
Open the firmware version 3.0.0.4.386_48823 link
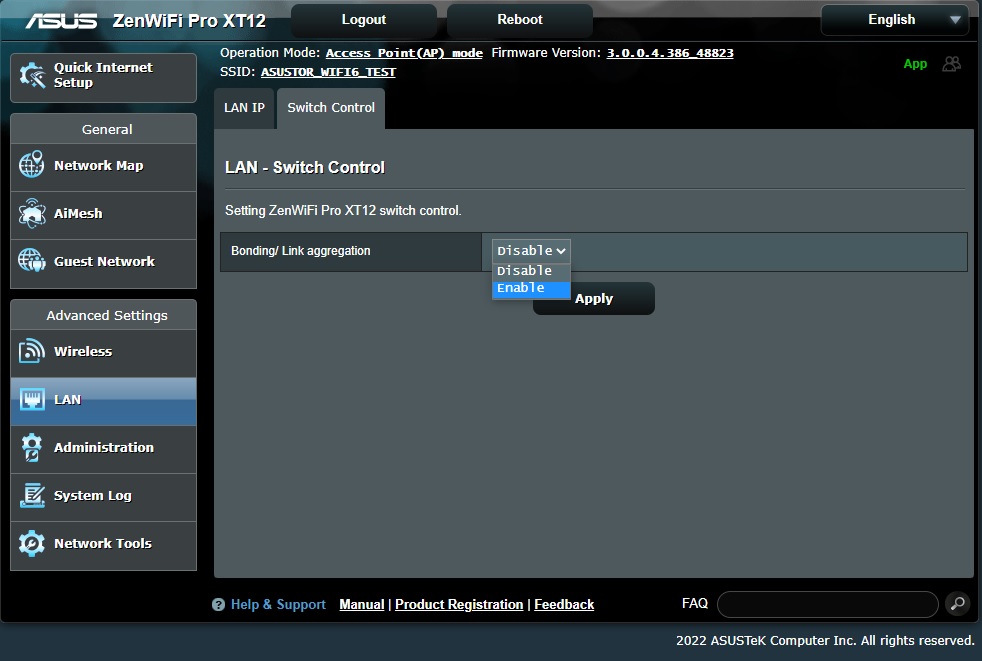(670, 53)
